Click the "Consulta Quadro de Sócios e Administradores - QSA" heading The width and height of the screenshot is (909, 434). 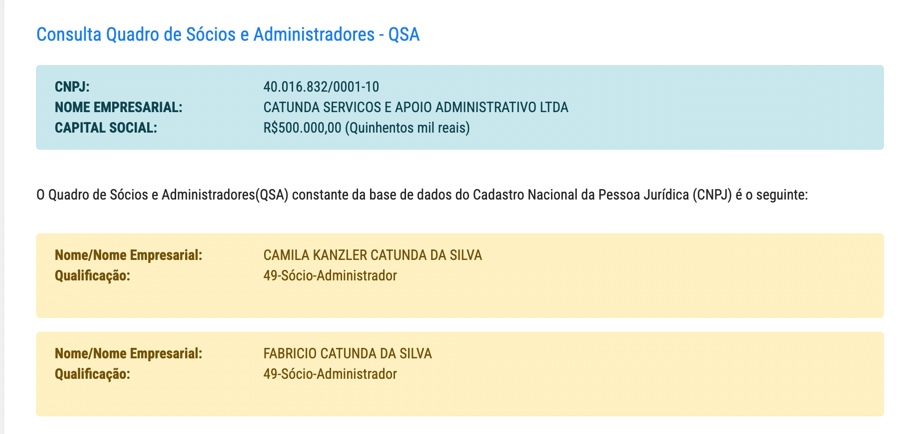click(x=228, y=34)
